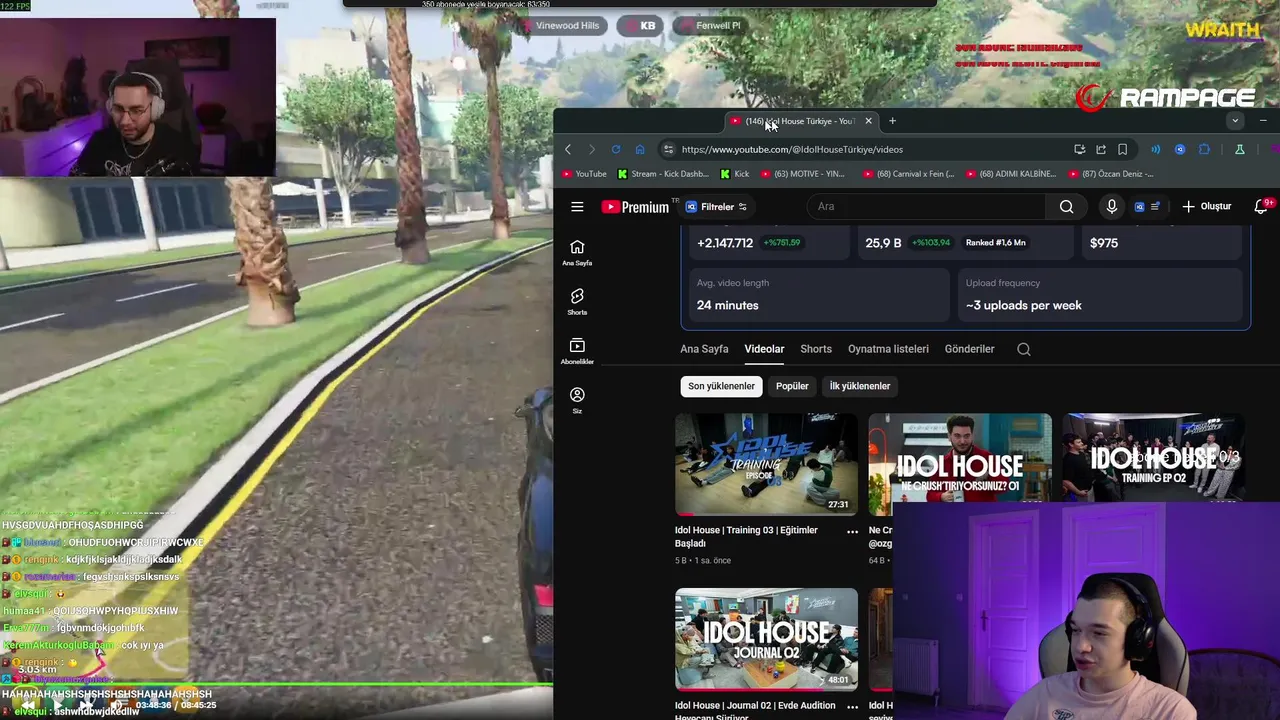Switch to channel Ana Sayfa tab
1280x720 pixels.
(x=704, y=349)
